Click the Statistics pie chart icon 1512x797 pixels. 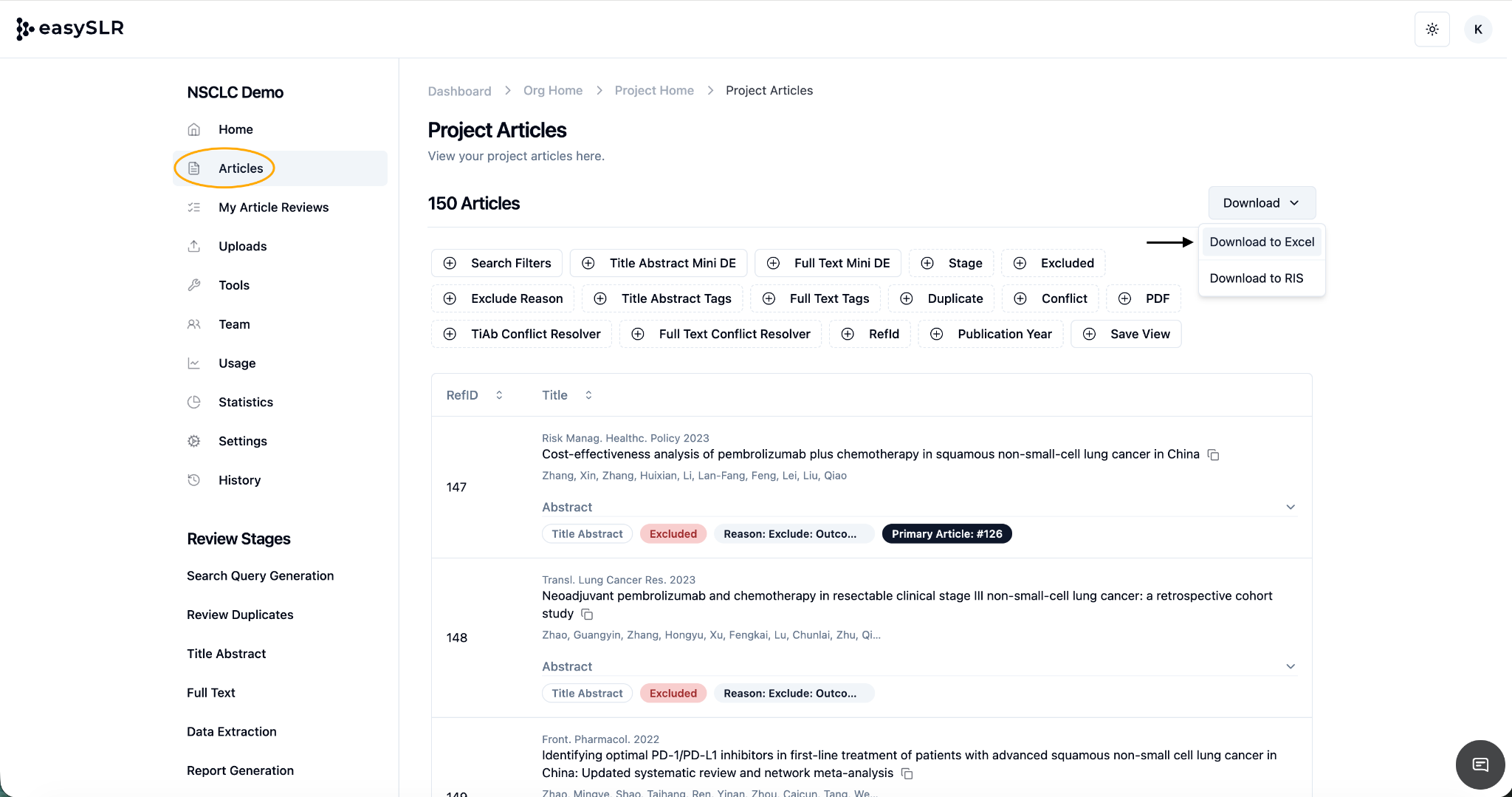pos(194,402)
